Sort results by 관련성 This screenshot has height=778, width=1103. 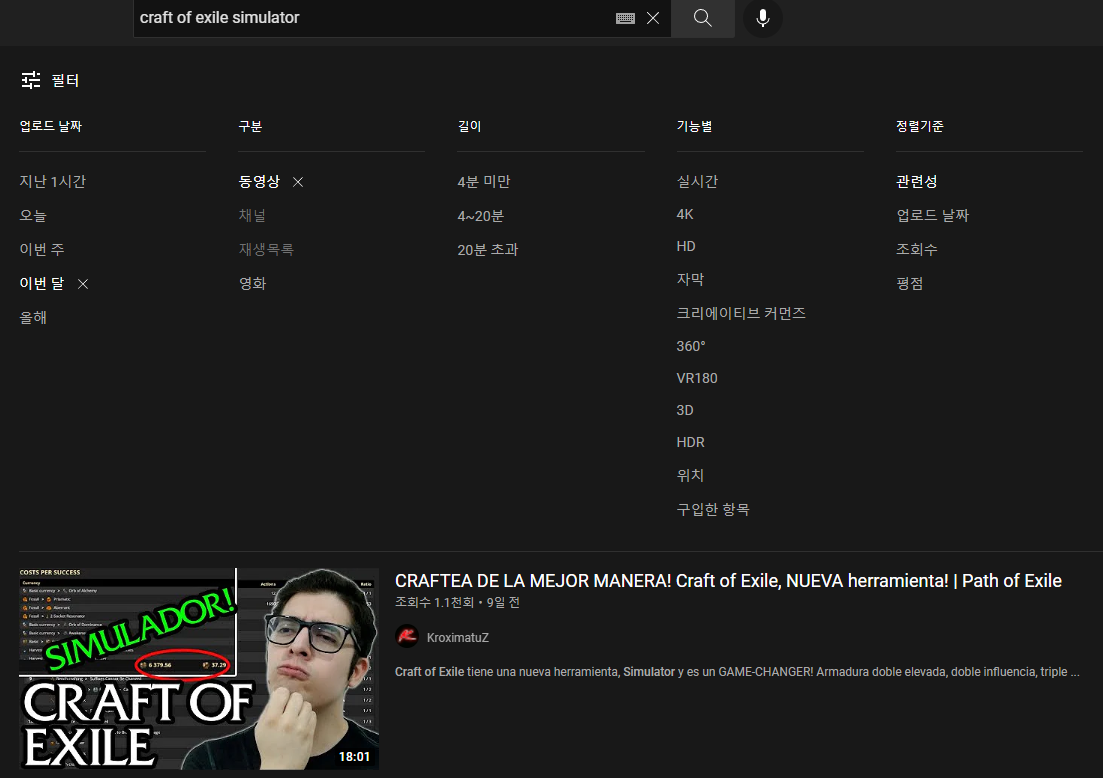click(x=916, y=181)
